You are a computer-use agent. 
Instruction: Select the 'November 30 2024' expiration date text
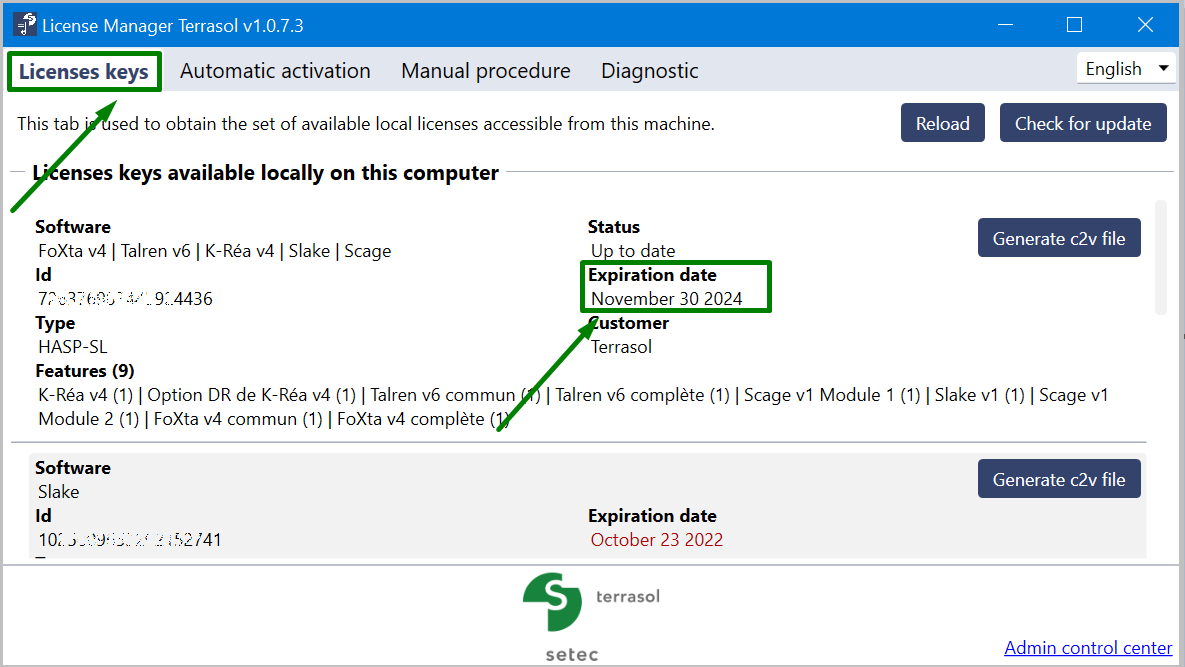coord(667,299)
